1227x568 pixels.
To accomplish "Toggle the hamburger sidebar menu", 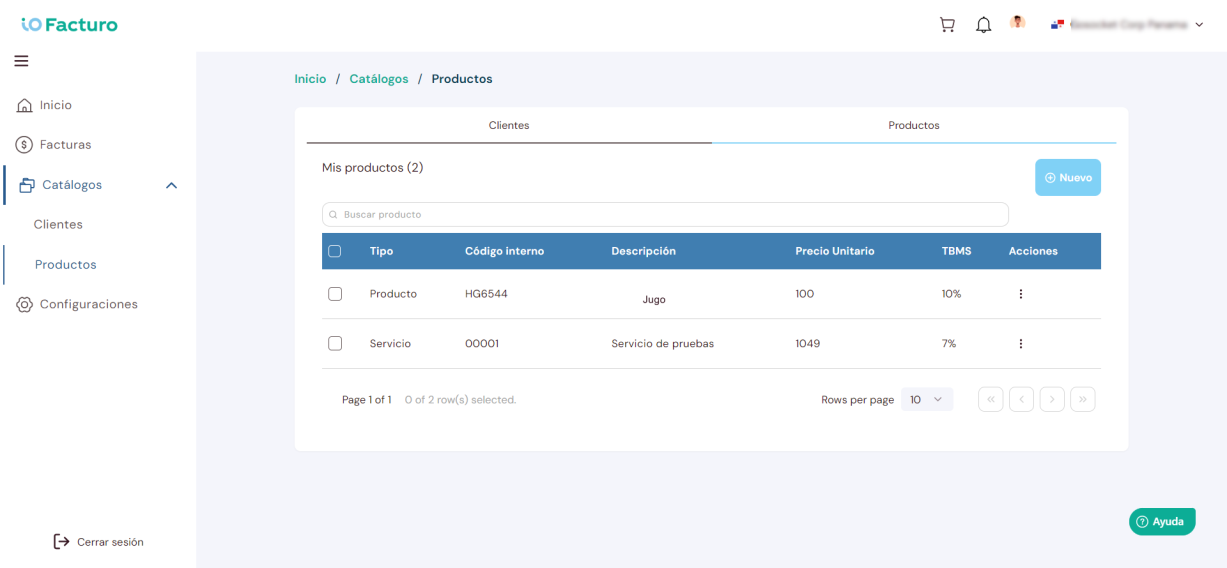I will click(x=21, y=61).
